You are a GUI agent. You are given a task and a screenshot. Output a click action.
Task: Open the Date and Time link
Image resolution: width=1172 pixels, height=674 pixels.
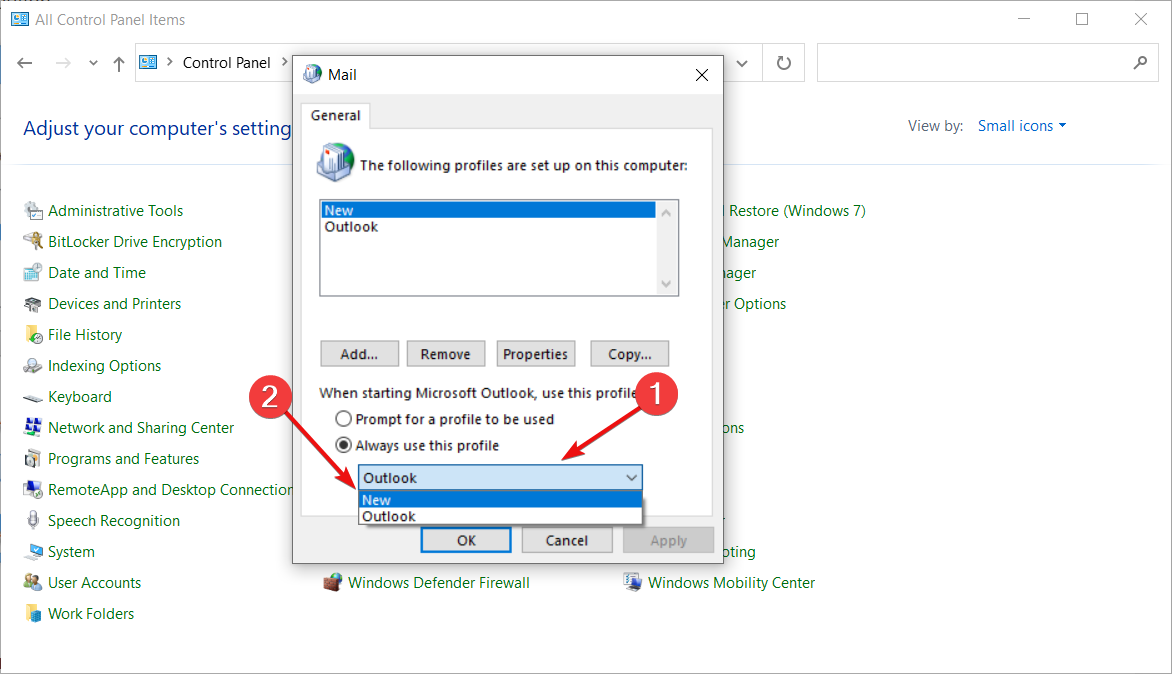pos(97,273)
